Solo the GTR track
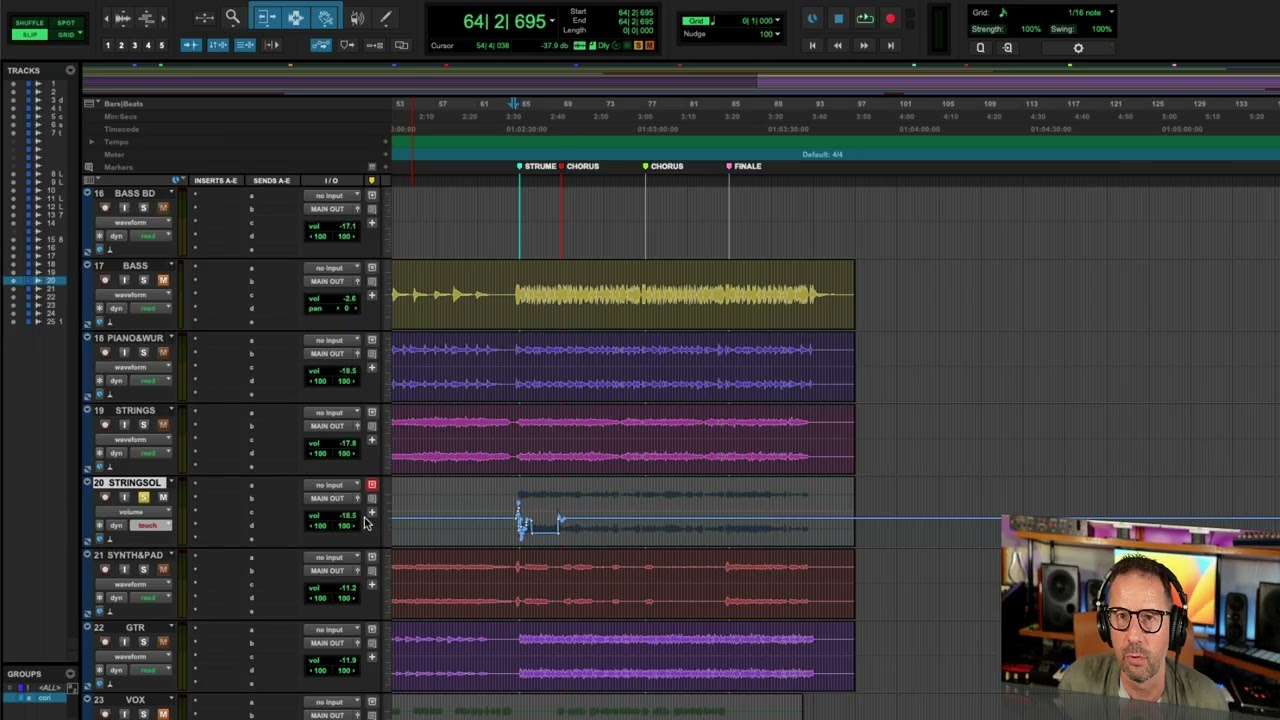 pyautogui.click(x=143, y=642)
